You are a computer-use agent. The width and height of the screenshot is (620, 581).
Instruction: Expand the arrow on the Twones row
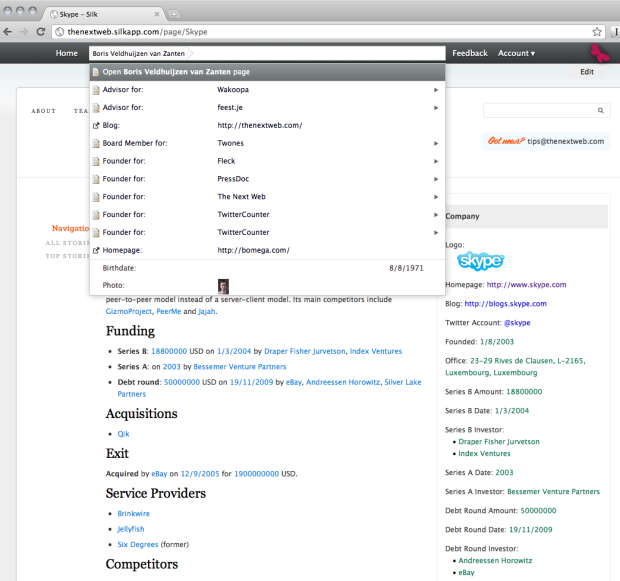tap(436, 143)
